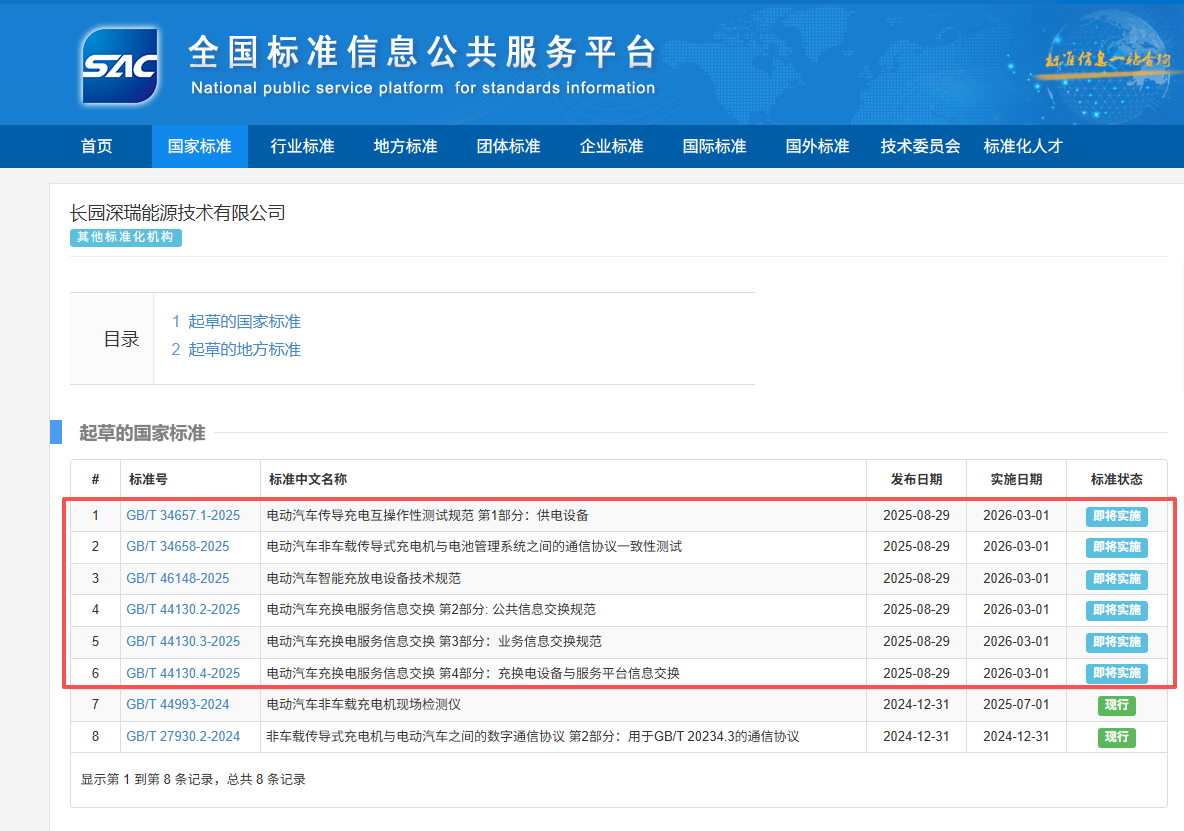Open the 首页 navigation tab
The height and width of the screenshot is (831, 1184).
pyautogui.click(x=97, y=146)
